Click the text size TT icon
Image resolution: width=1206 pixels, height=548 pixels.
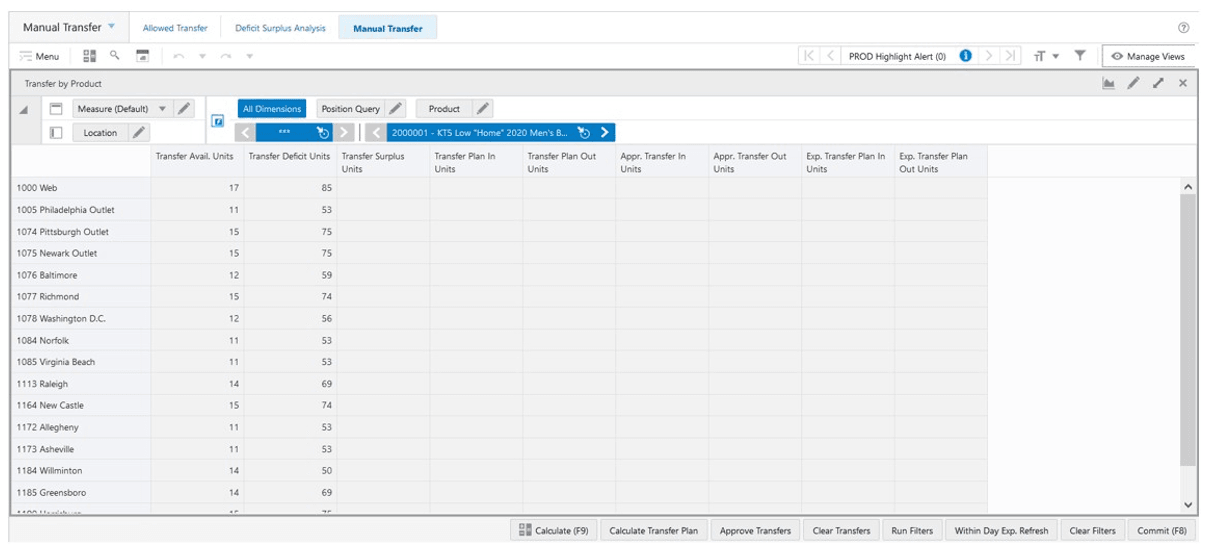tap(1040, 56)
